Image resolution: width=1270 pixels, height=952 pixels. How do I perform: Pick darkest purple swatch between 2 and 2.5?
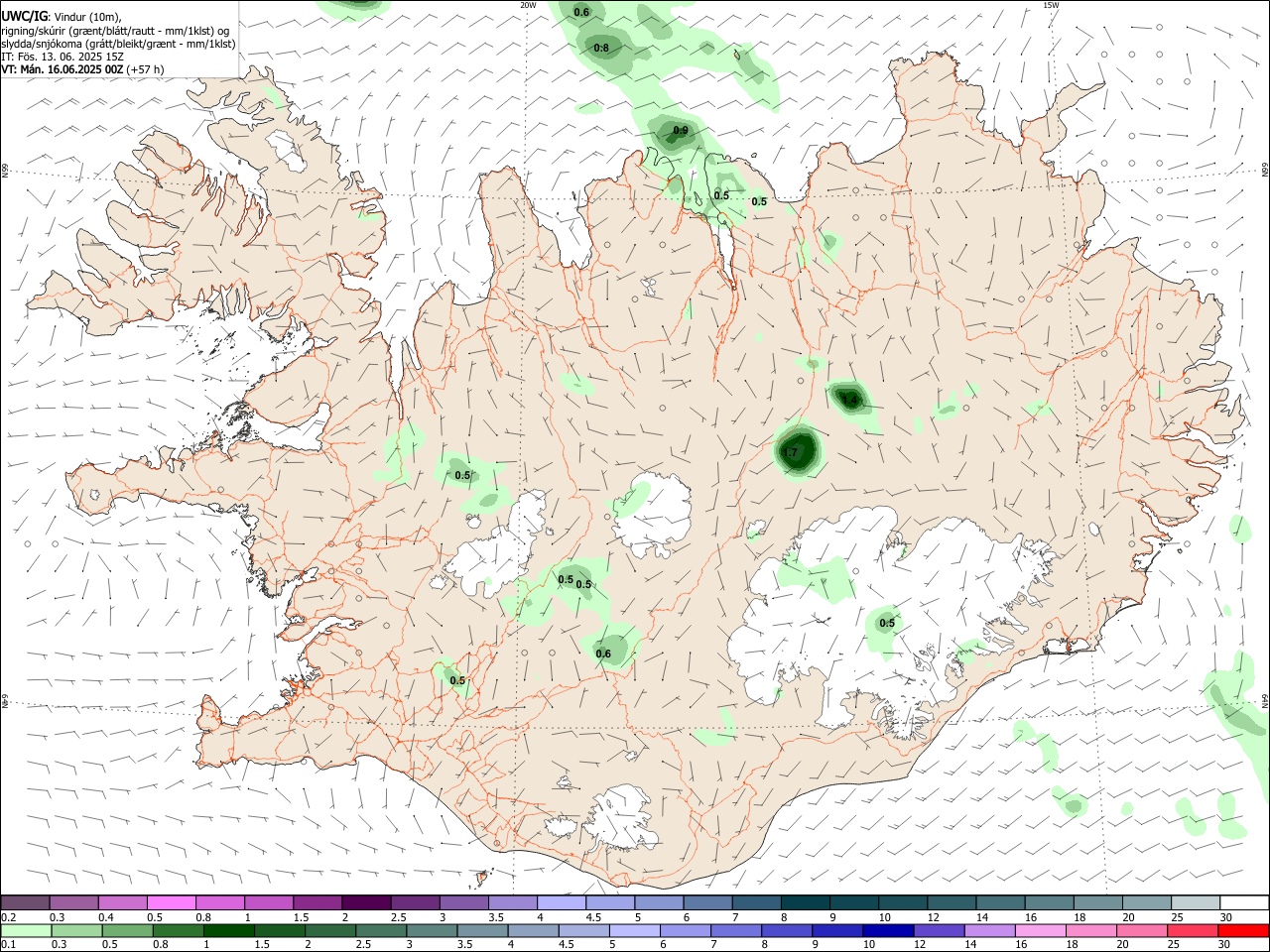point(366,903)
